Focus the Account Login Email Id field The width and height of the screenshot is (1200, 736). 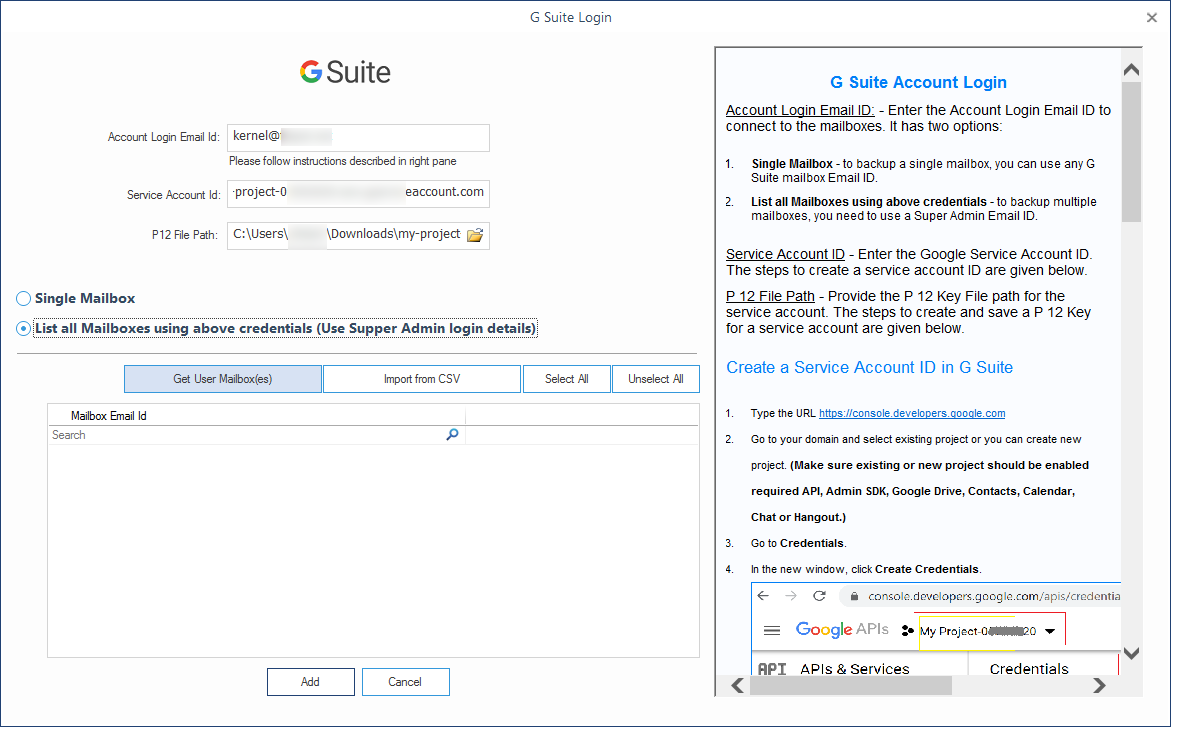point(358,137)
